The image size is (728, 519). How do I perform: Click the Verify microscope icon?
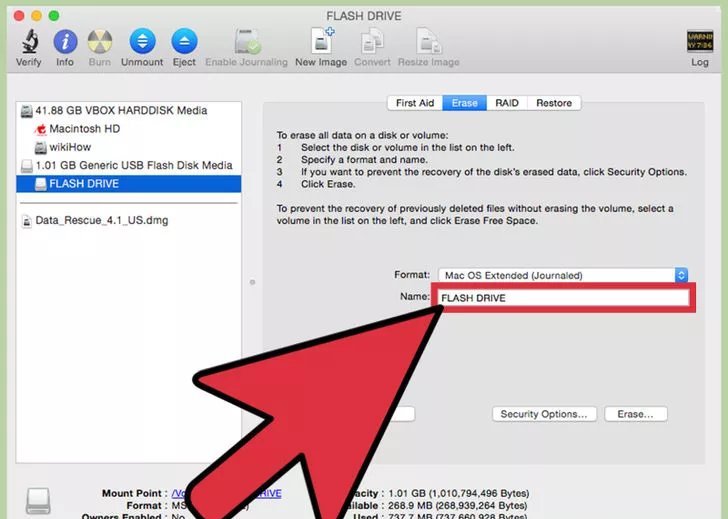point(29,42)
